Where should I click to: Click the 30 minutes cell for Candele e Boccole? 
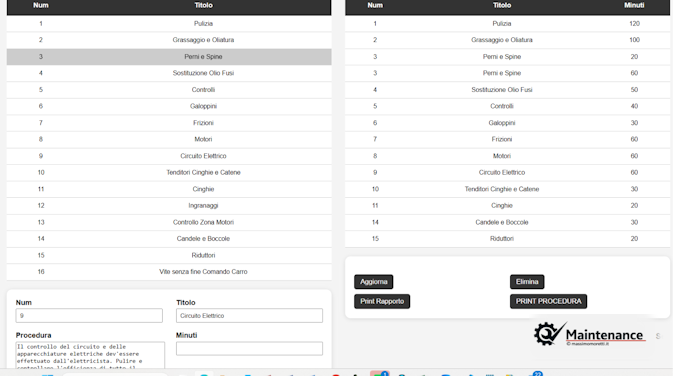click(634, 222)
